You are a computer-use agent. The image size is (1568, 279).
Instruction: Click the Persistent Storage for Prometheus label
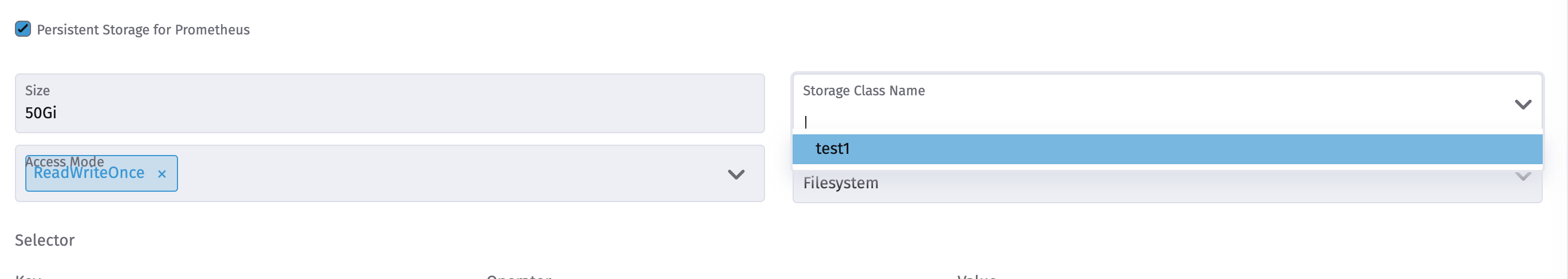142,30
